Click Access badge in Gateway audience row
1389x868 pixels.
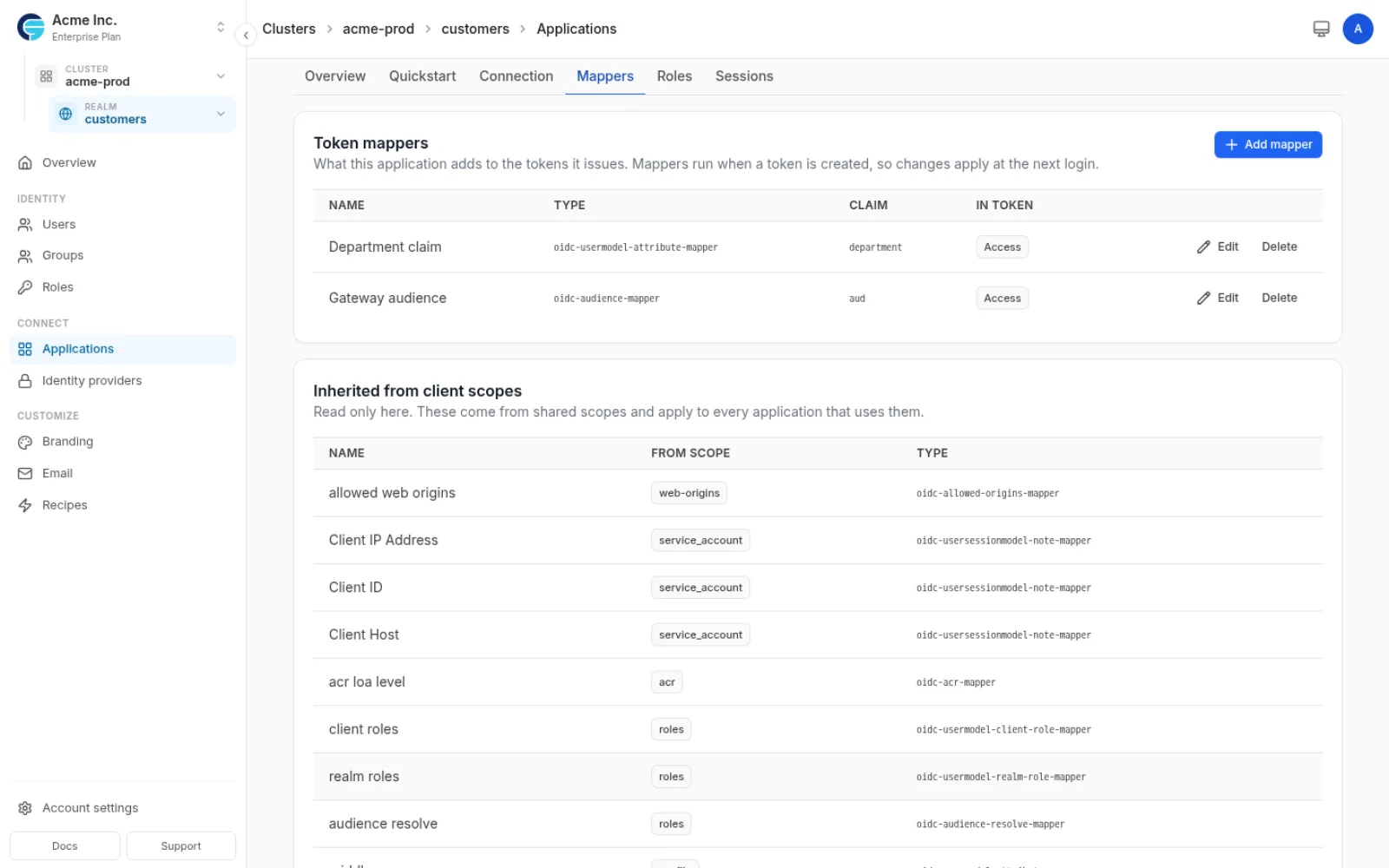pos(1003,299)
